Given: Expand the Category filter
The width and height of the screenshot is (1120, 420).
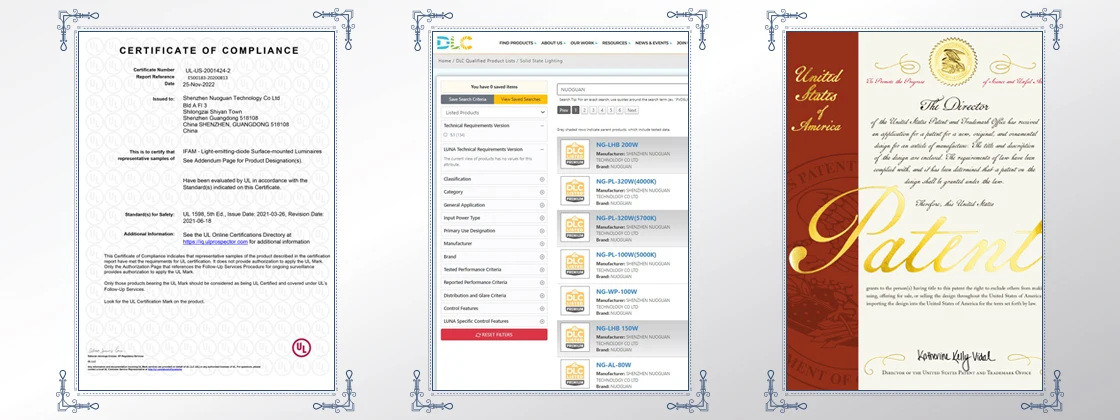Looking at the screenshot, I should pos(542,192).
